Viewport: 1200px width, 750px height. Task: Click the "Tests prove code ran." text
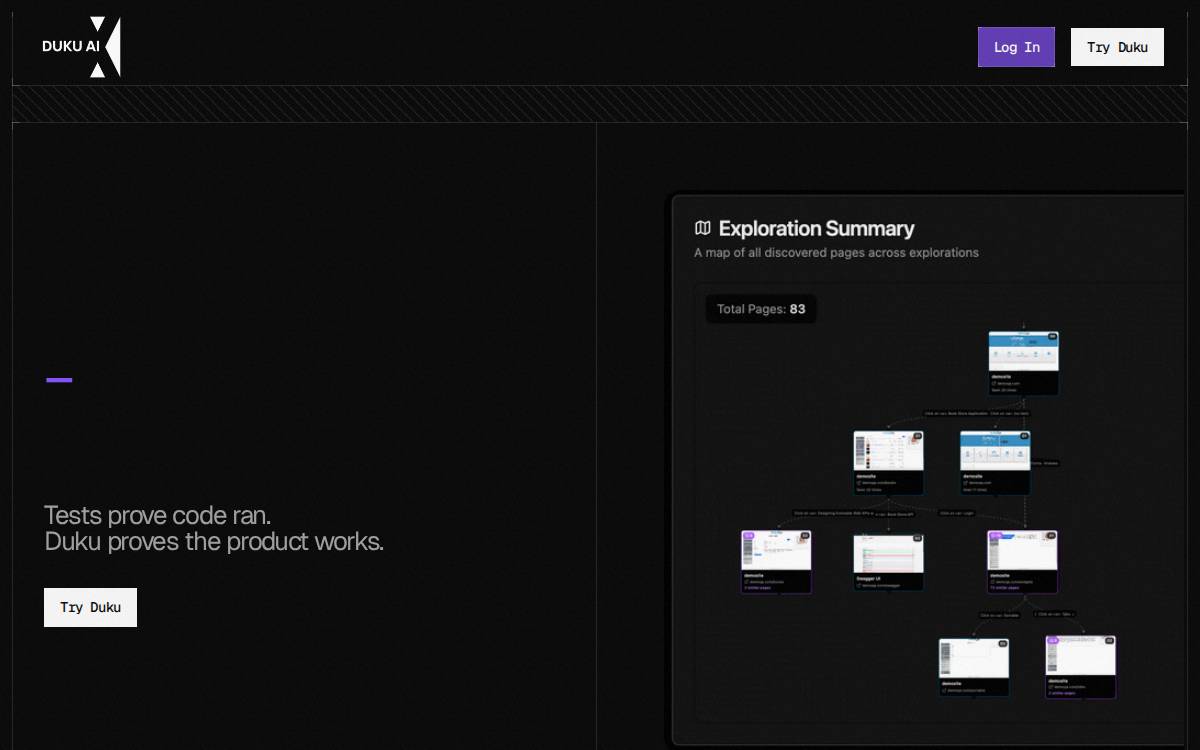click(x=158, y=516)
